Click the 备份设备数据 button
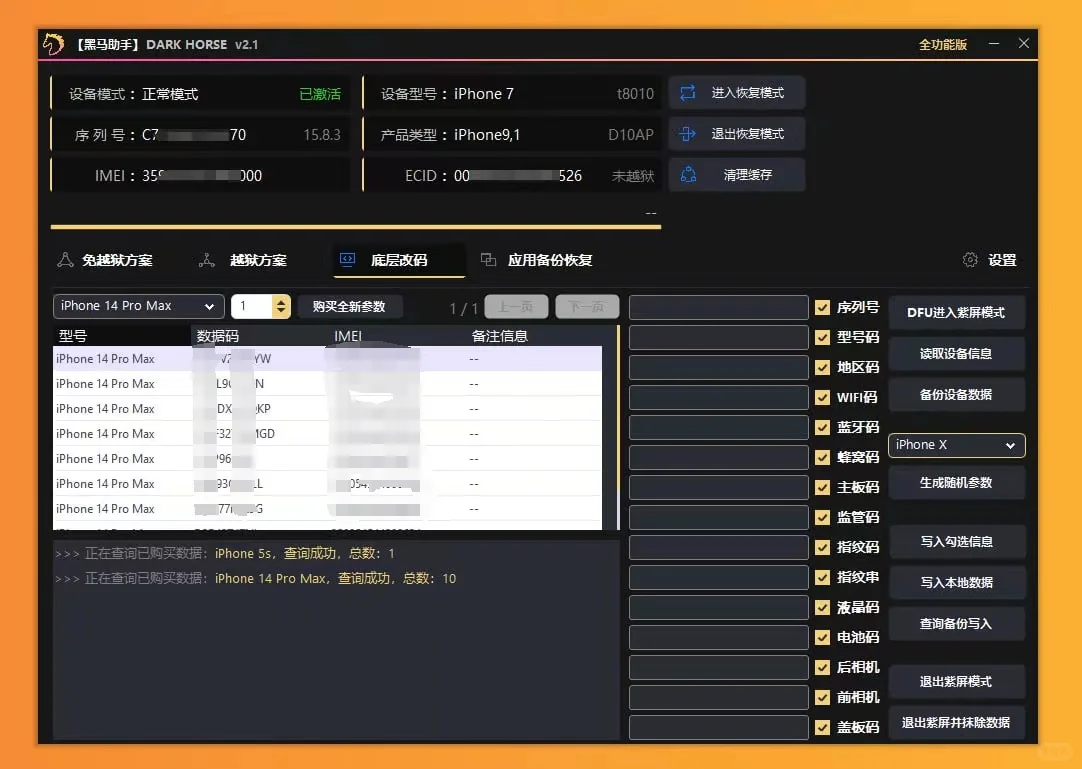The width and height of the screenshot is (1082, 769). coord(956,395)
